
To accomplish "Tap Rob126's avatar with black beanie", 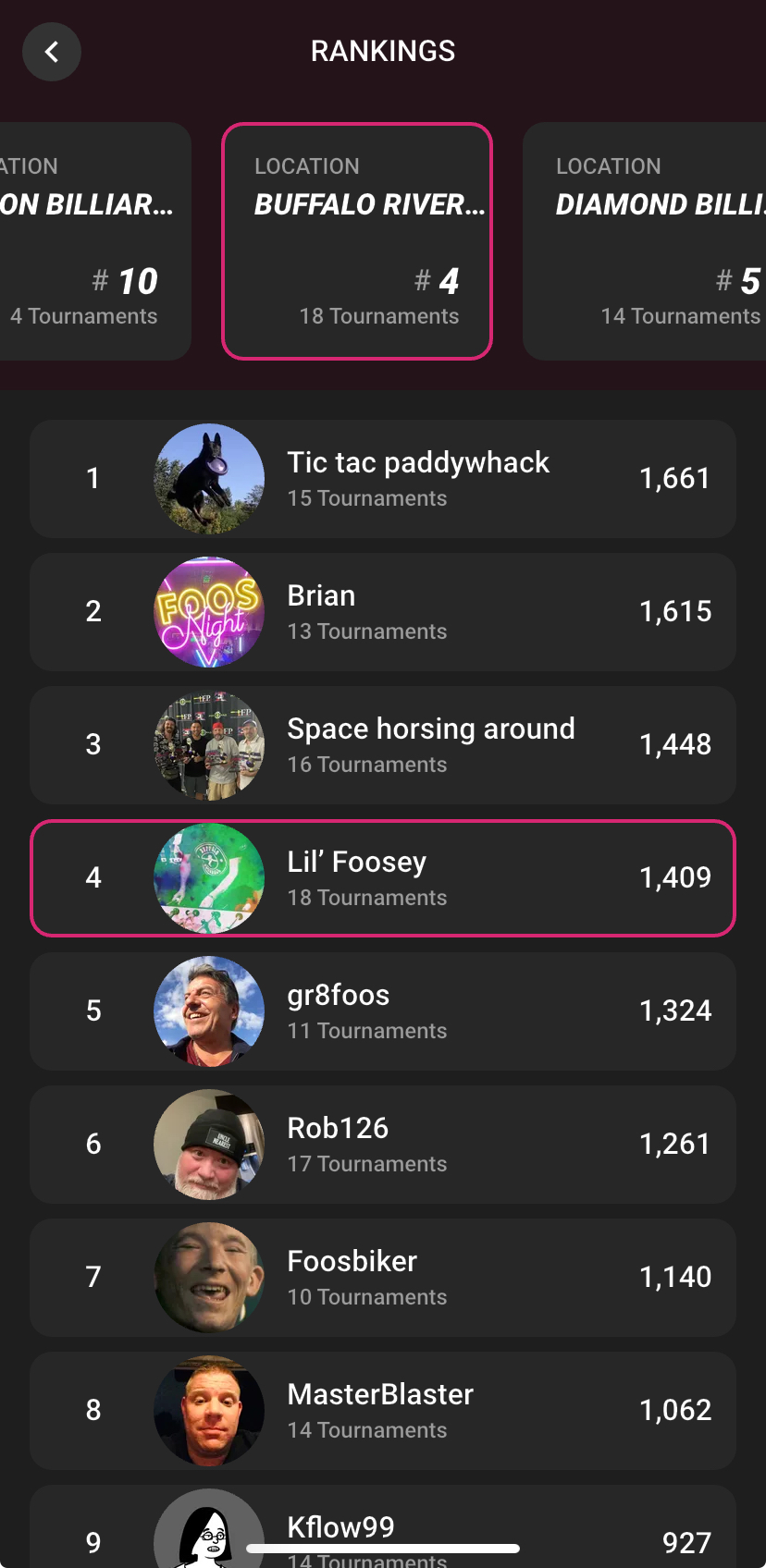I will pyautogui.click(x=209, y=1145).
